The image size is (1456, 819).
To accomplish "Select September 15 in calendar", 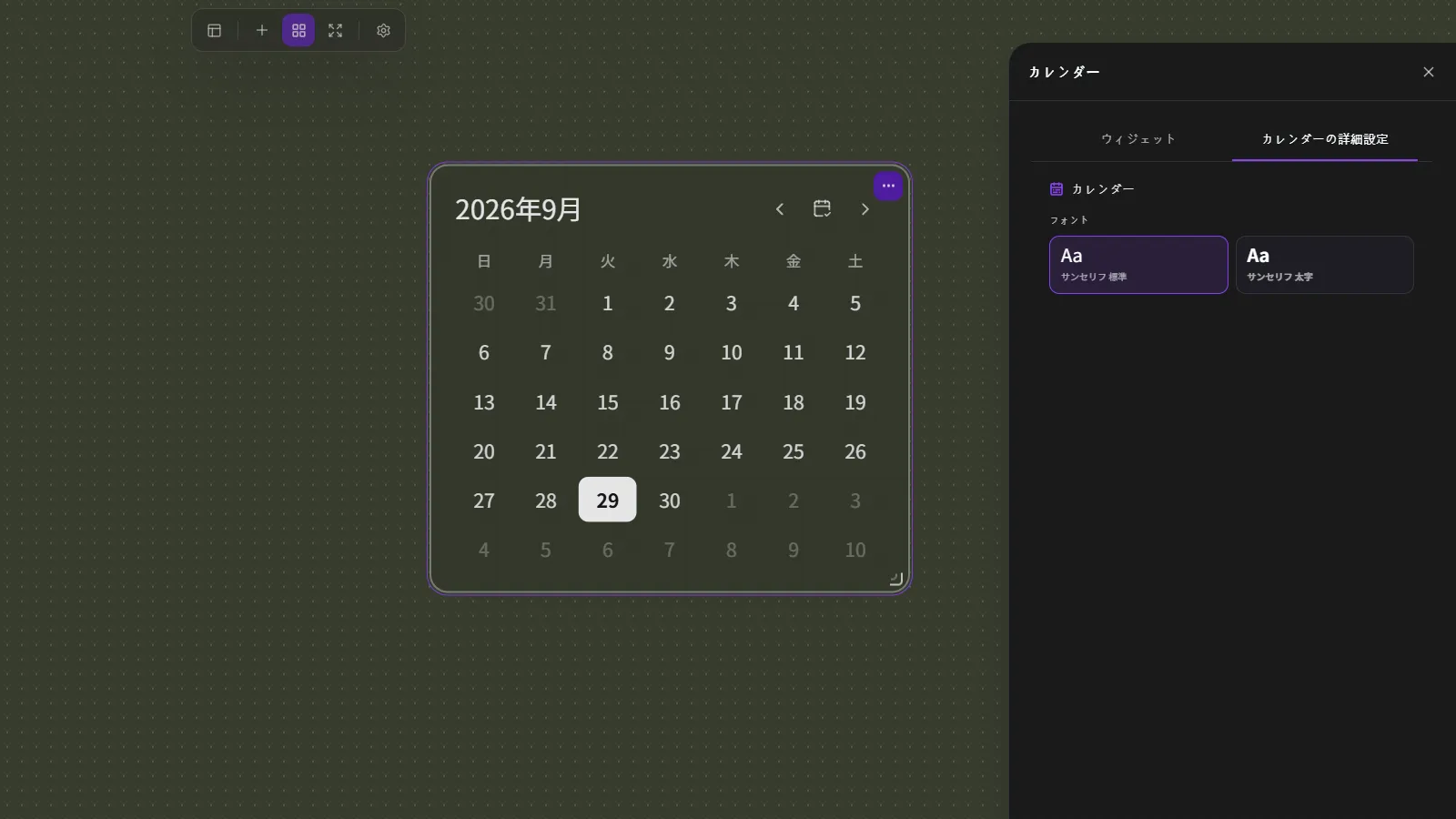I will (608, 402).
